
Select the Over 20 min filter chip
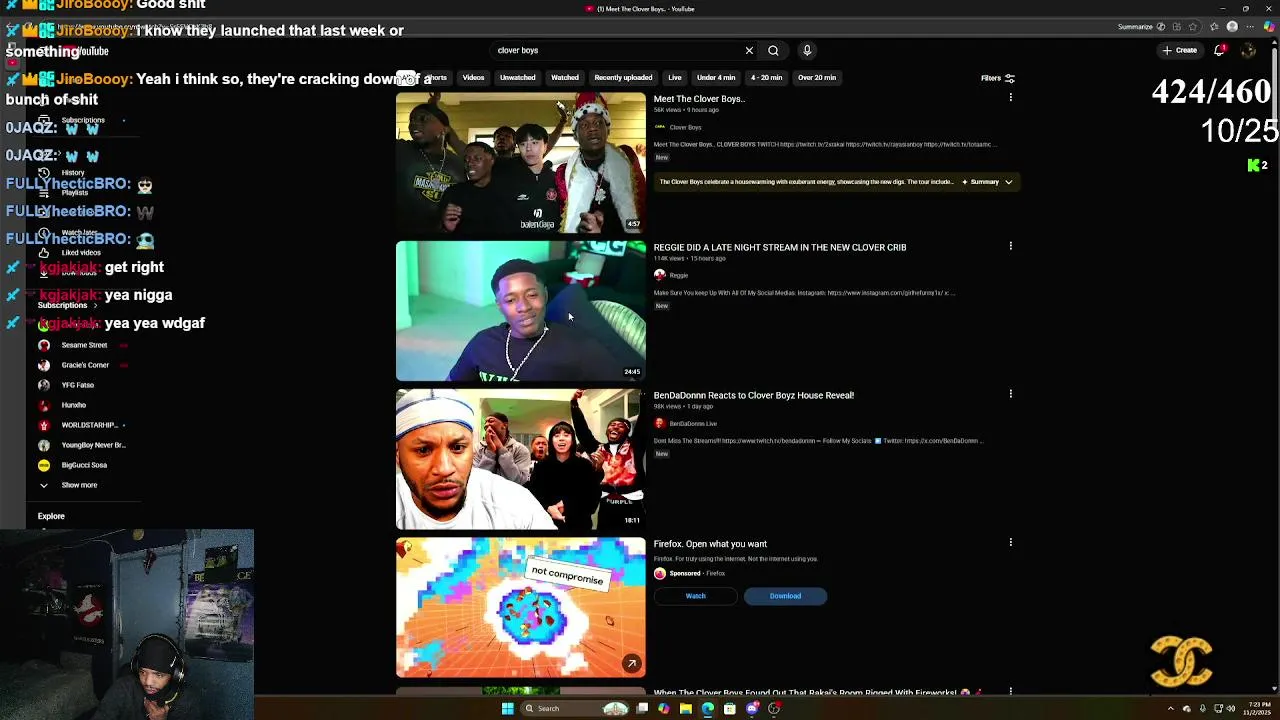(817, 78)
